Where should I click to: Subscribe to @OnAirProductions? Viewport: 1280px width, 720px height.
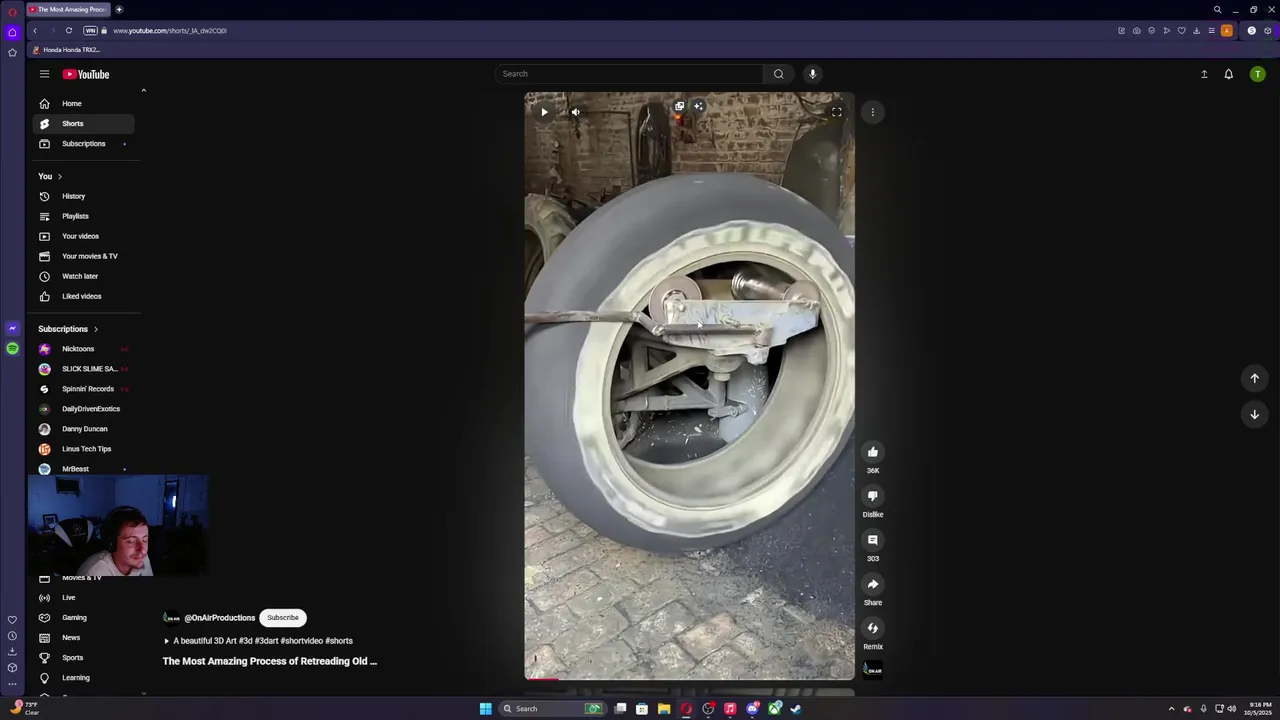(x=283, y=618)
